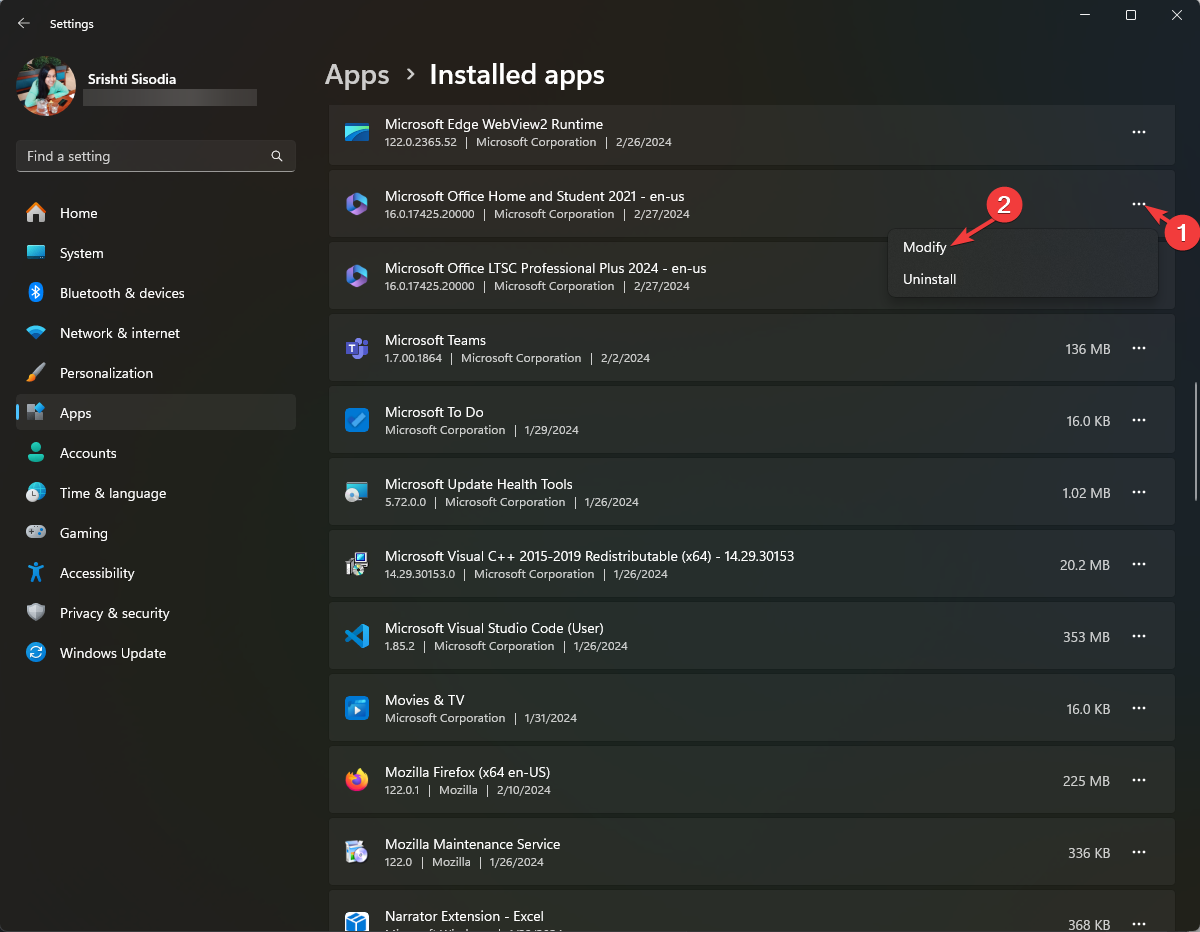The image size is (1200, 932).
Task: Click the Microsoft Teams app icon
Action: tap(357, 348)
